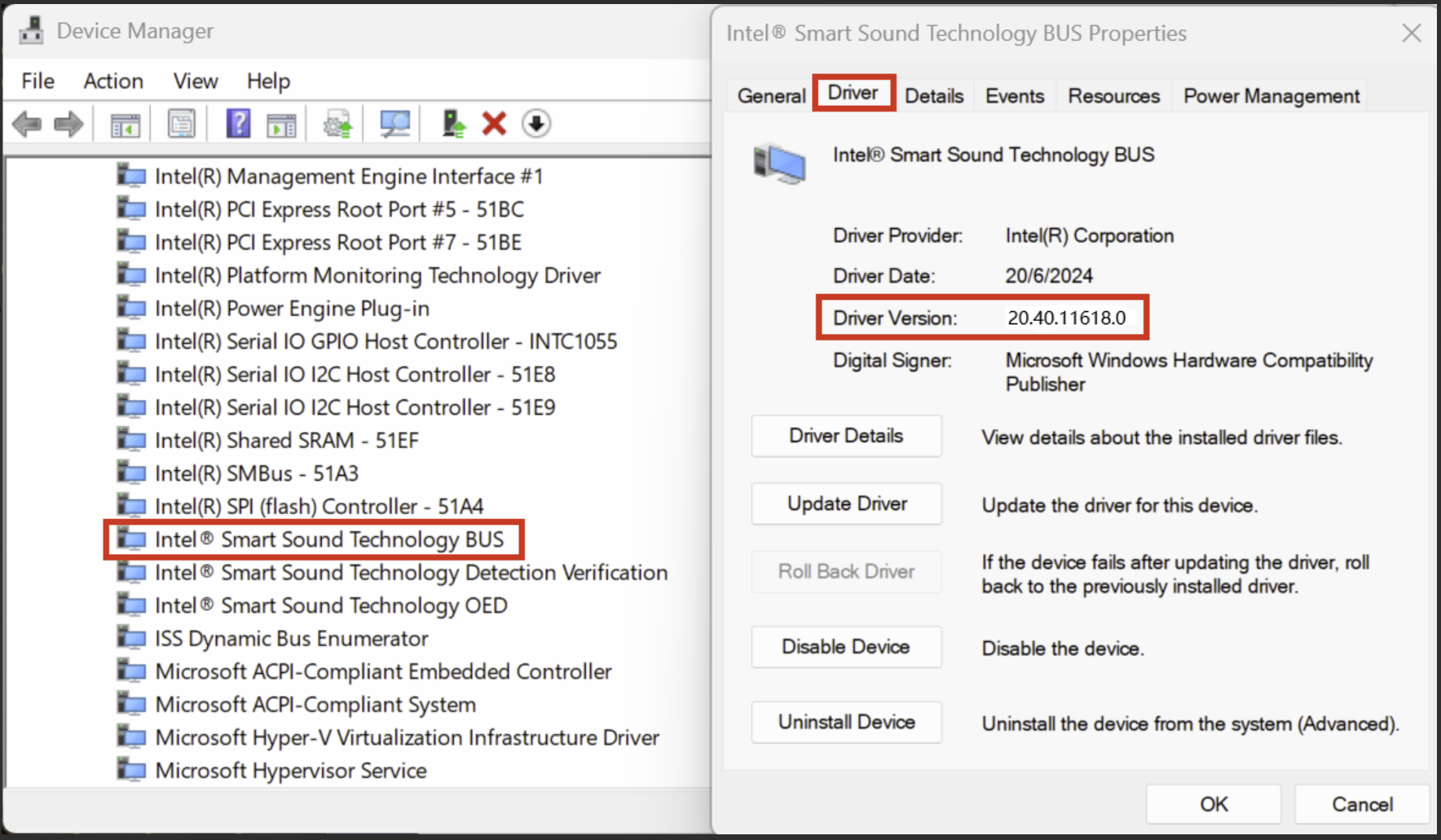Select Serial IO GPIO Host Controller - INTC1055
This screenshot has width=1441, height=840.
386,341
